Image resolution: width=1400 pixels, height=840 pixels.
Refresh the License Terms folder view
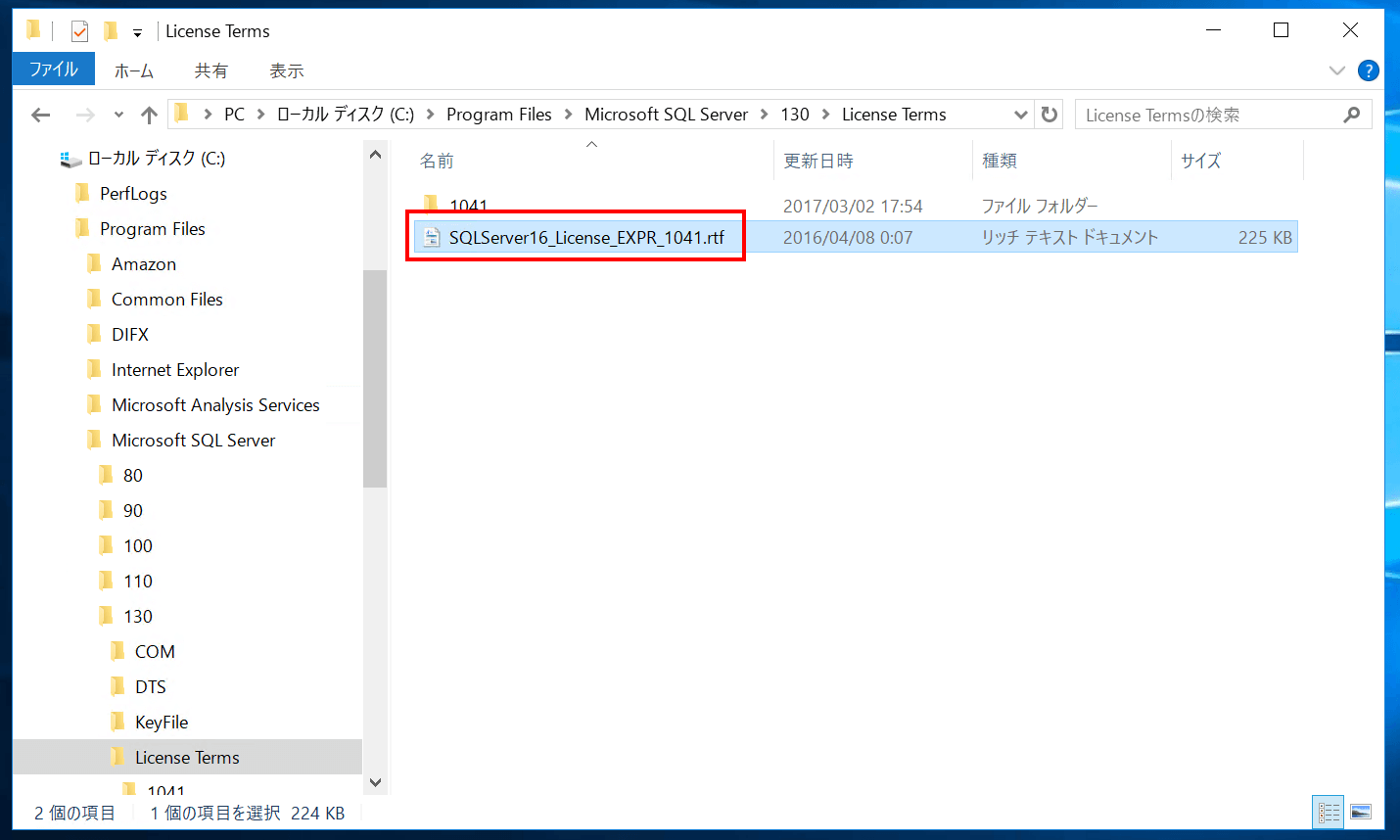pos(1049,115)
